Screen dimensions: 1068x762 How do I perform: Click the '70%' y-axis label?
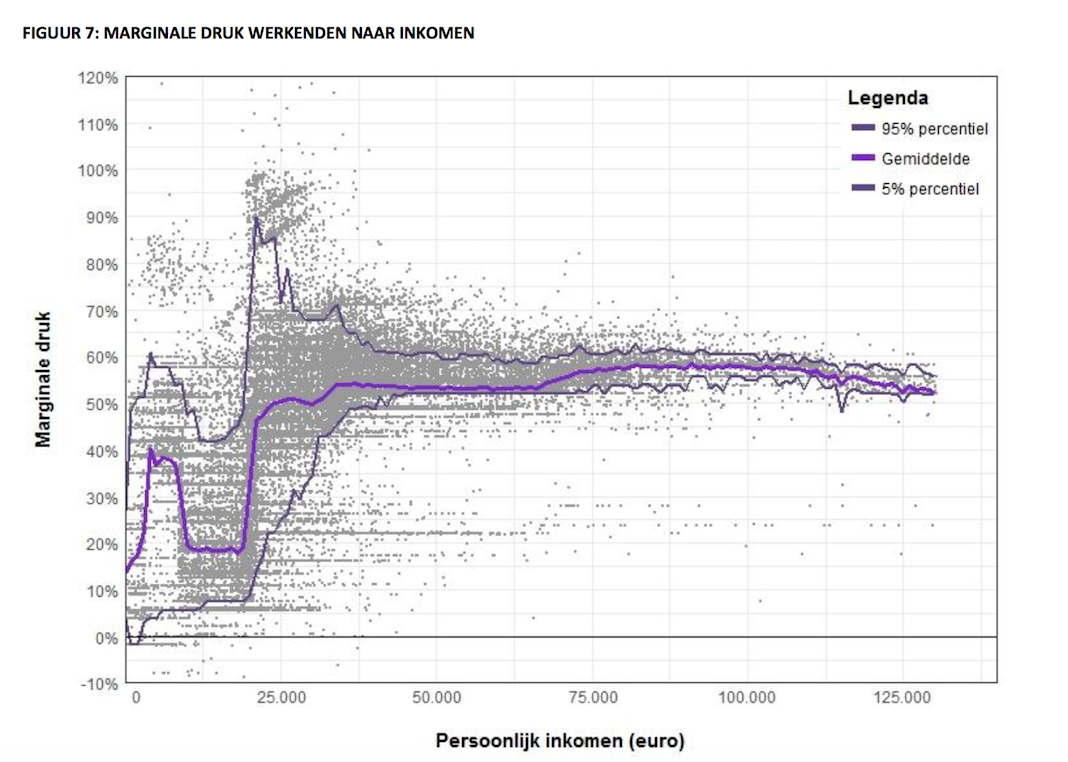click(102, 312)
